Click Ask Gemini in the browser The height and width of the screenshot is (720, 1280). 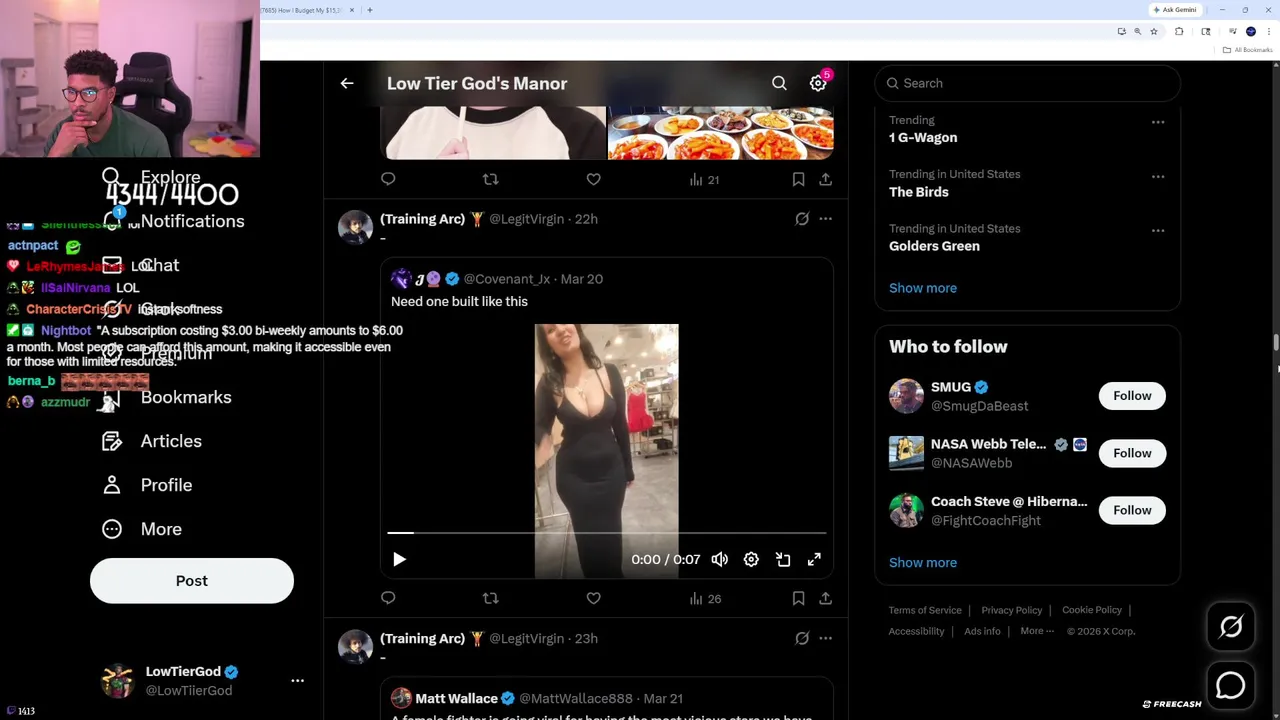point(1175,10)
